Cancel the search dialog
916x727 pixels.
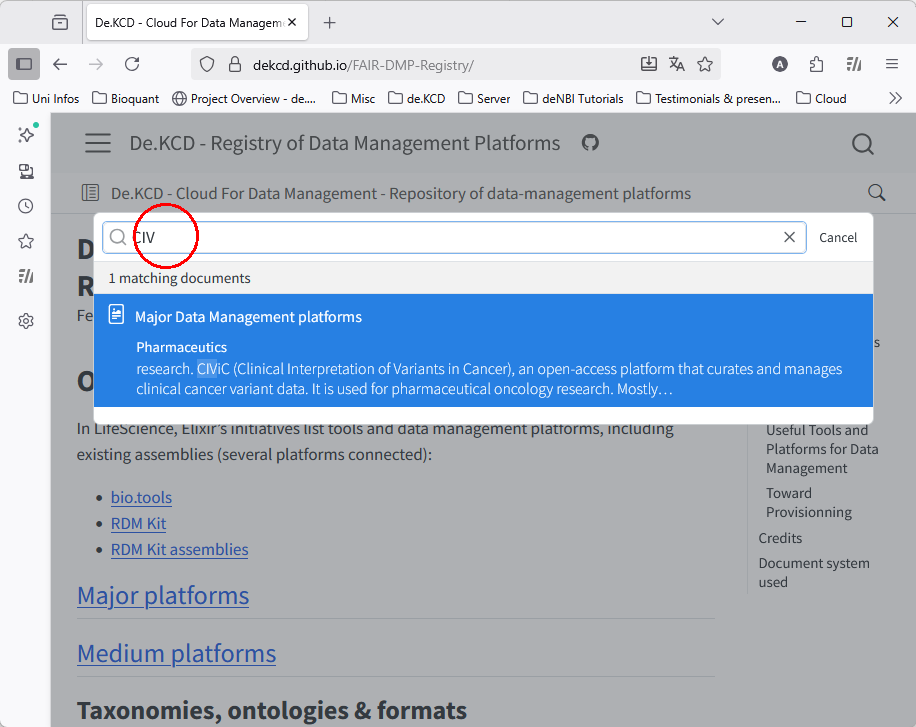[x=837, y=238]
